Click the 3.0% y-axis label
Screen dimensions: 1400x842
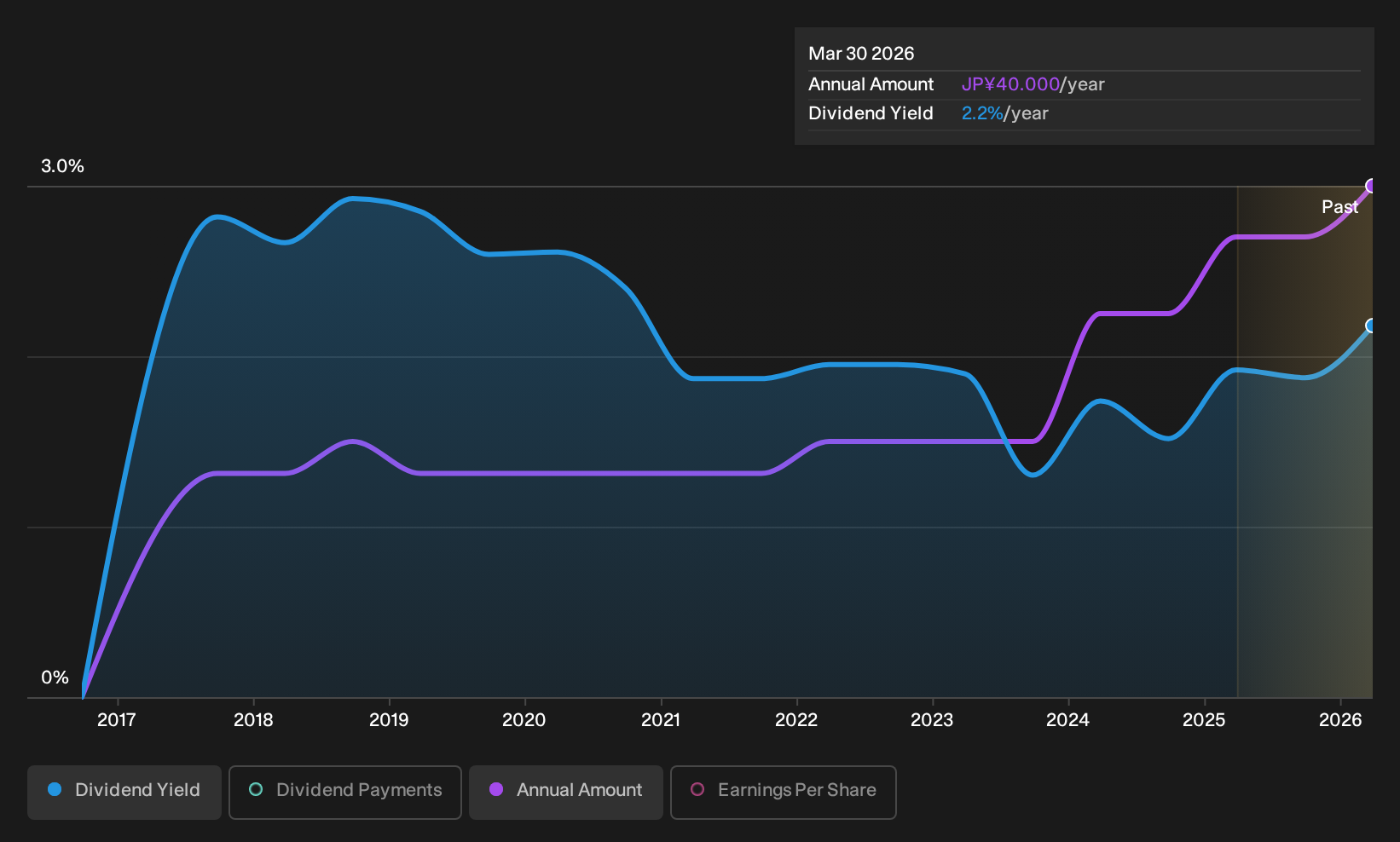[x=62, y=166]
